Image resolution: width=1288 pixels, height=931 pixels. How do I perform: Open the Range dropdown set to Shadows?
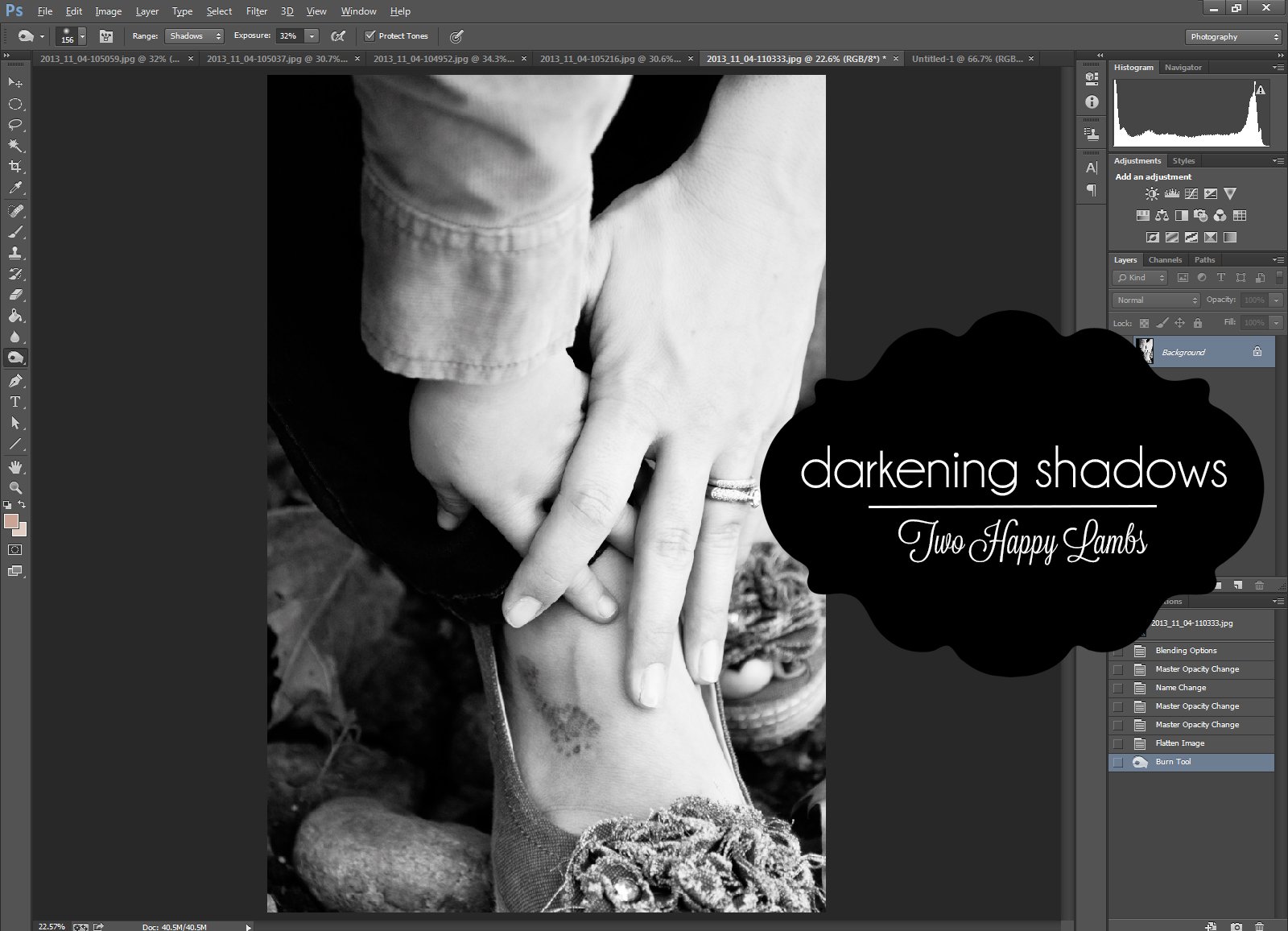(194, 36)
